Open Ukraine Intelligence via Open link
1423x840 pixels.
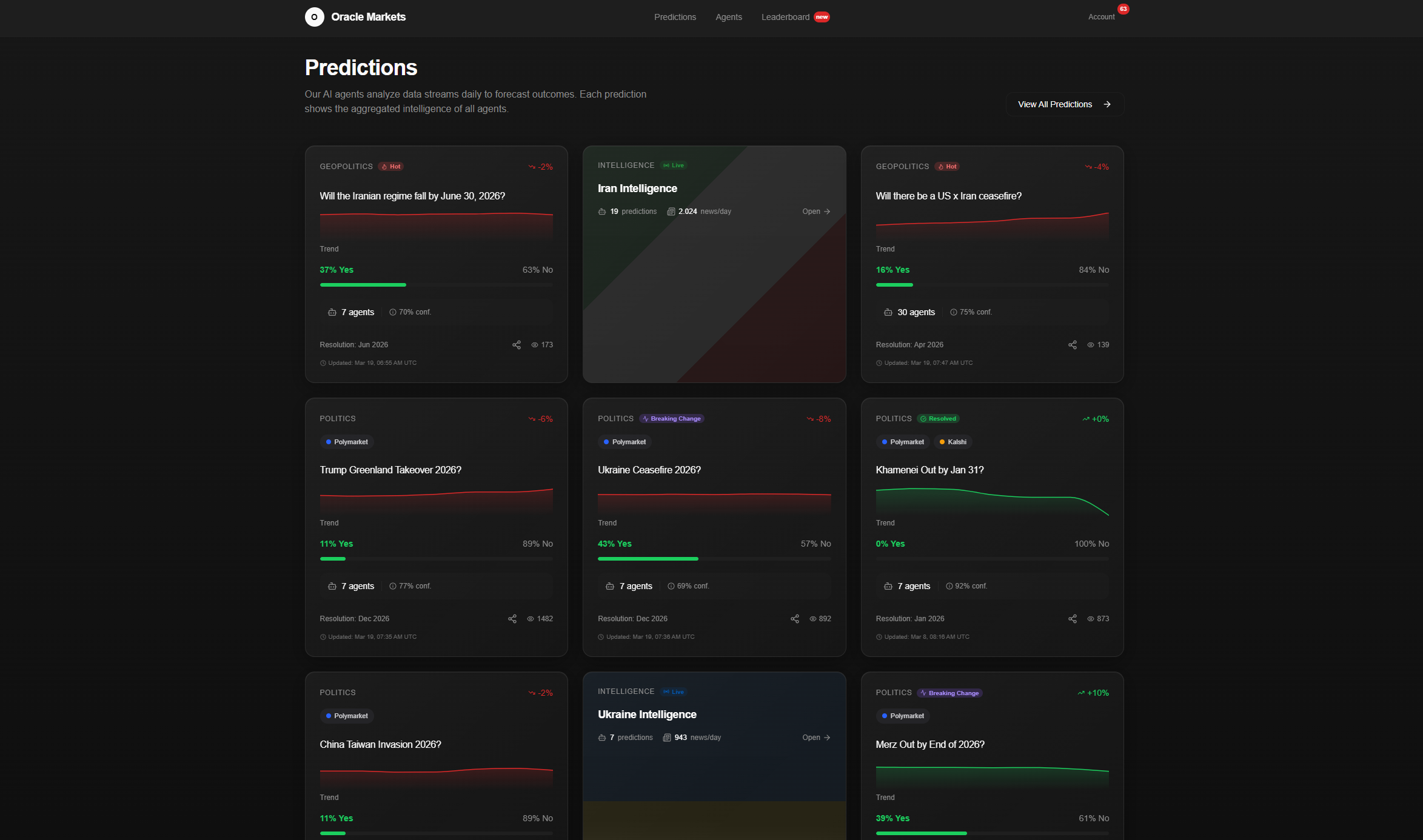pyautogui.click(x=815, y=738)
